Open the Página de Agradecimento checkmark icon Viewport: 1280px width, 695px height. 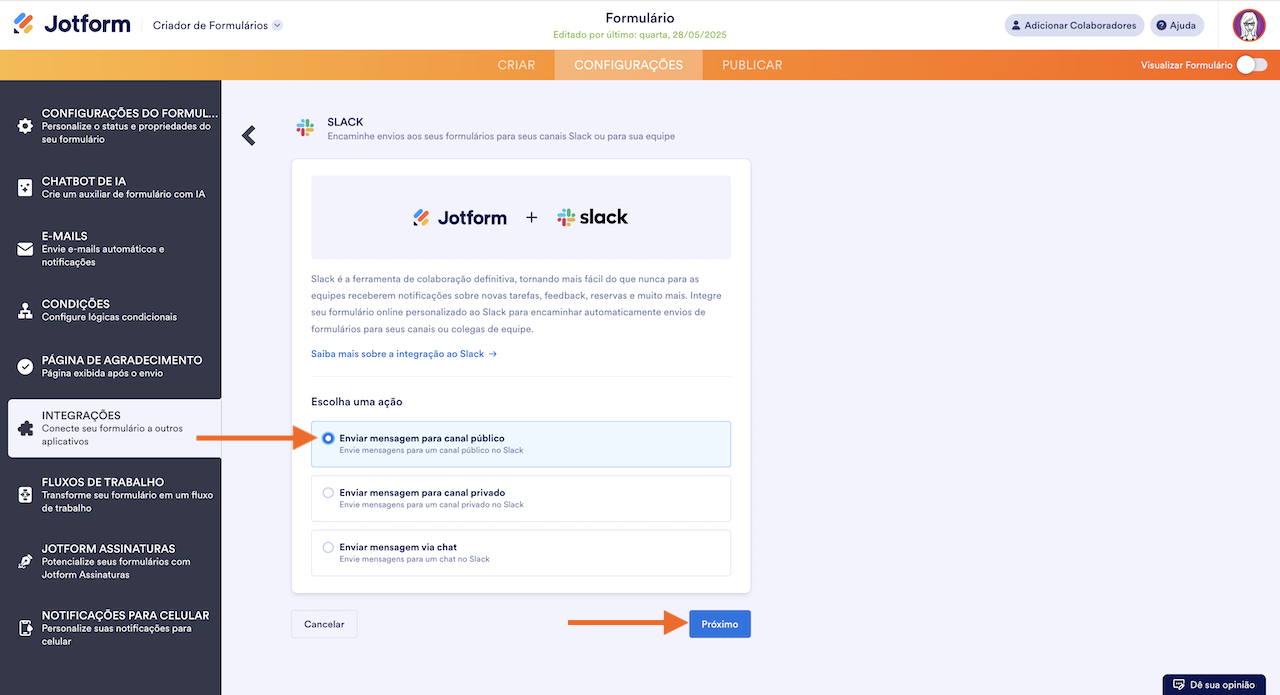(x=25, y=366)
